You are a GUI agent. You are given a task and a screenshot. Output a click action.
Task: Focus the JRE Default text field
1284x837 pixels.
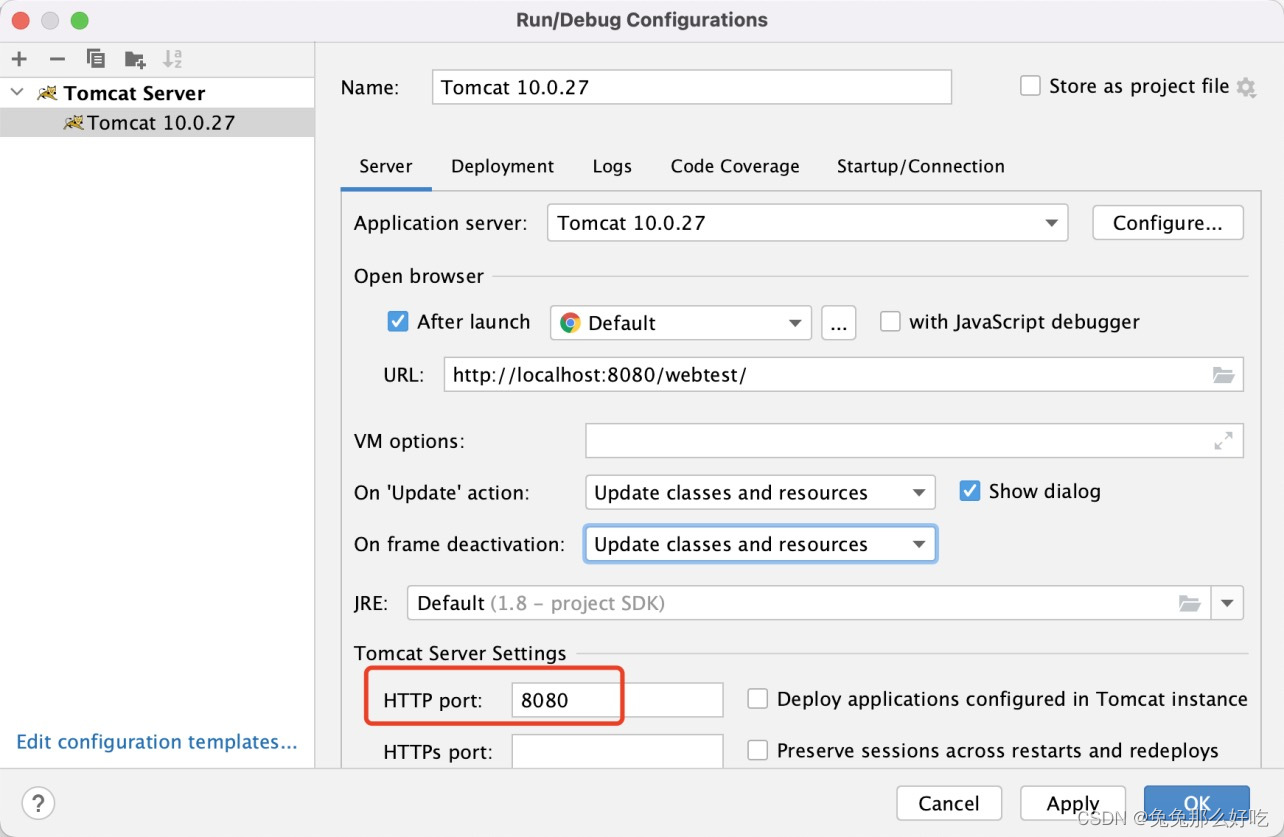808,603
